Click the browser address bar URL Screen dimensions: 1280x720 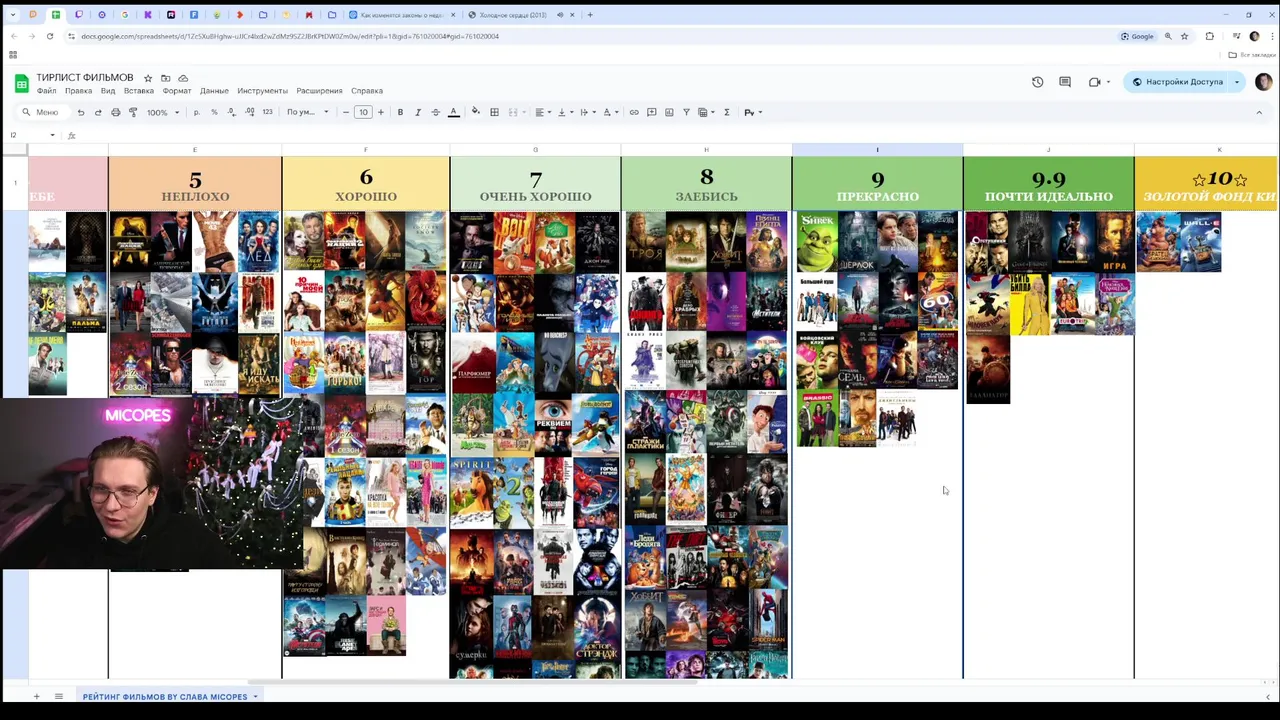tap(290, 36)
